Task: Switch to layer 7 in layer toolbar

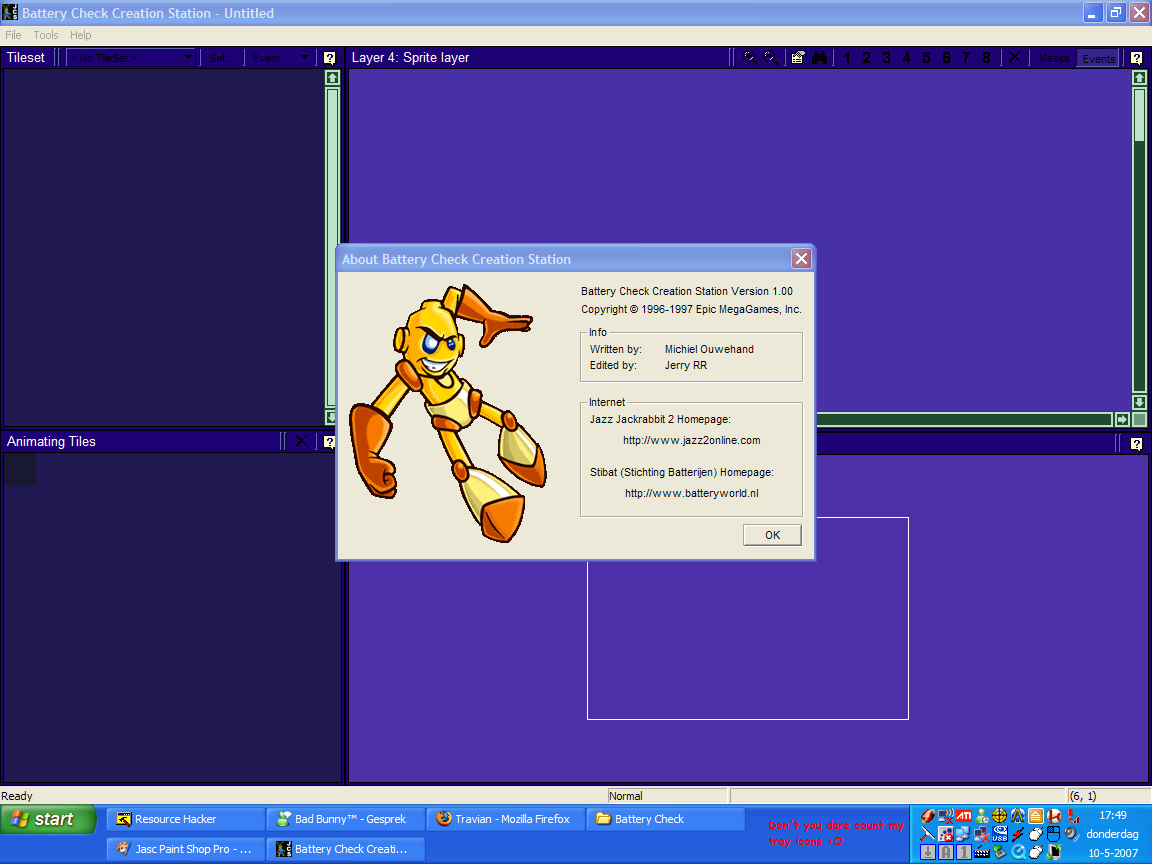Action: tap(966, 57)
